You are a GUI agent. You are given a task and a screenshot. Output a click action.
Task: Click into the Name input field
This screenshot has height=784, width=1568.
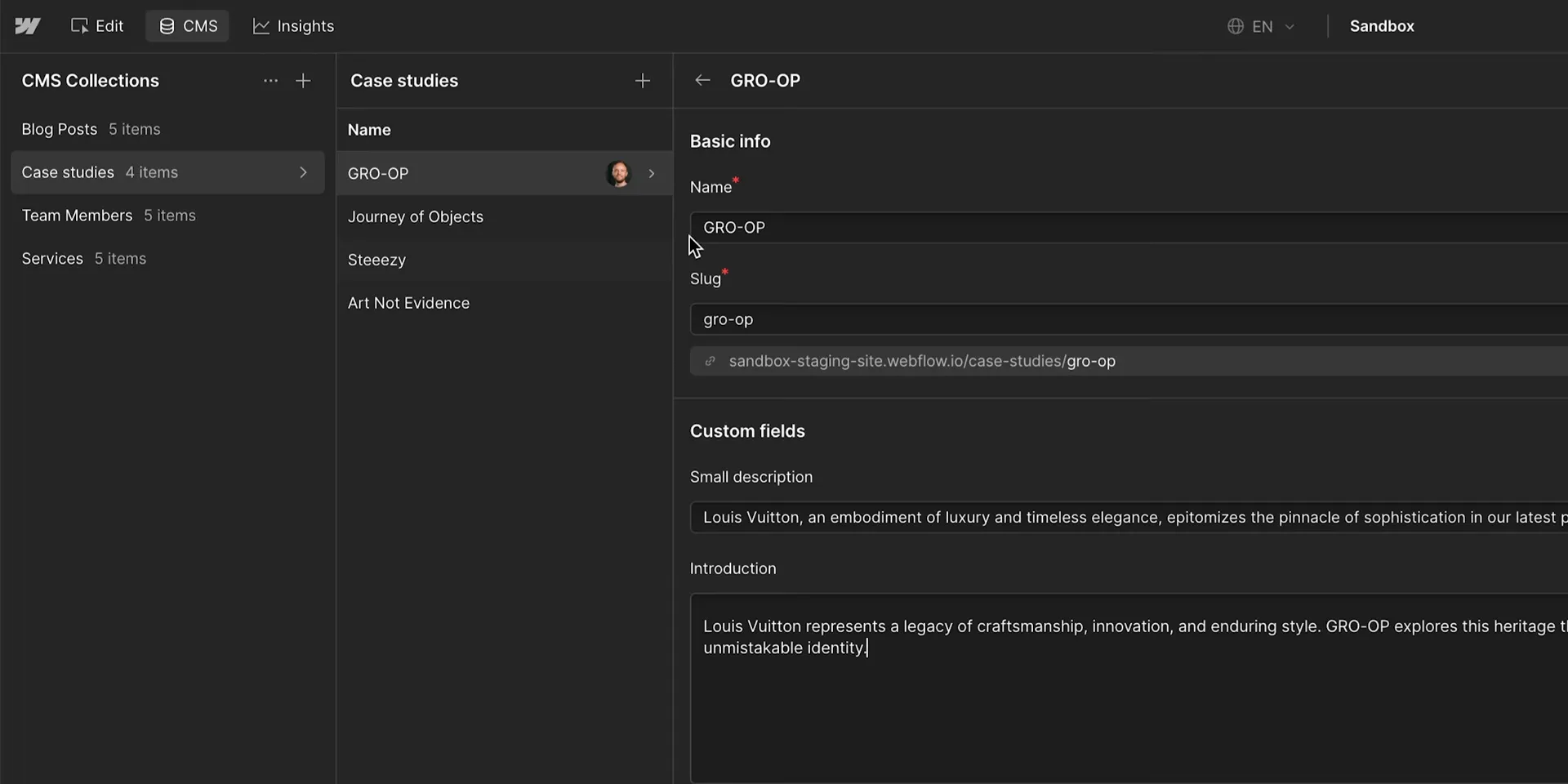1129,228
